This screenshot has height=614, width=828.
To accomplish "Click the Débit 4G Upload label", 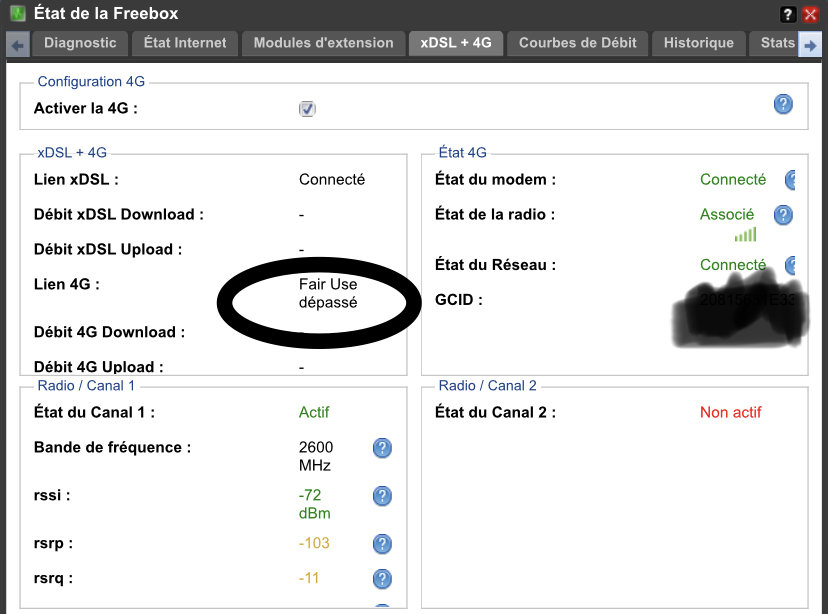I will pyautogui.click(x=99, y=367).
